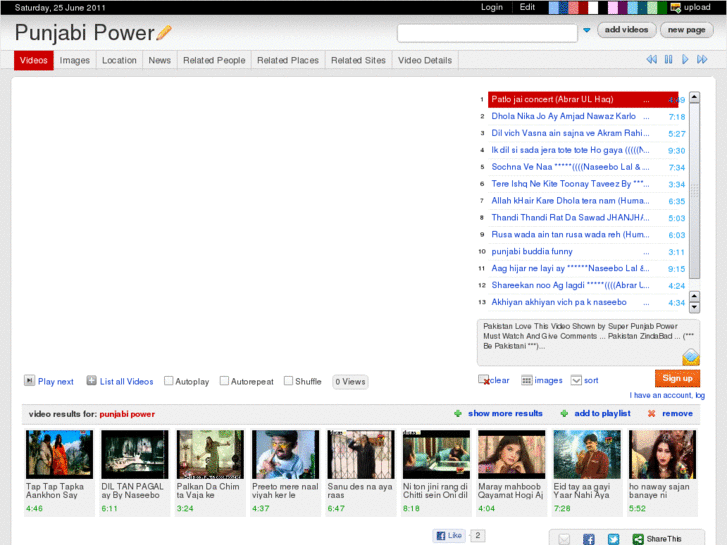Pause playback with the pause icon
The image size is (727, 545).
pos(668,59)
